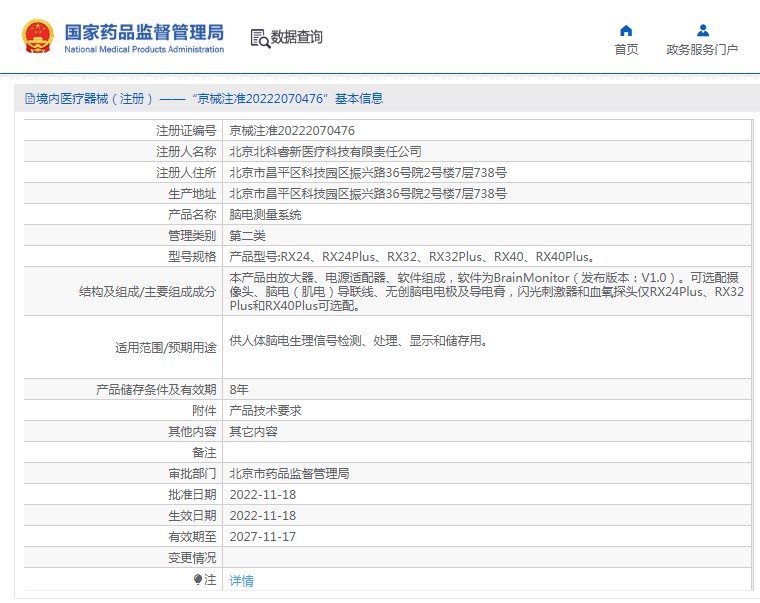
Task: Click the 管理类别 label
Action: (192, 236)
